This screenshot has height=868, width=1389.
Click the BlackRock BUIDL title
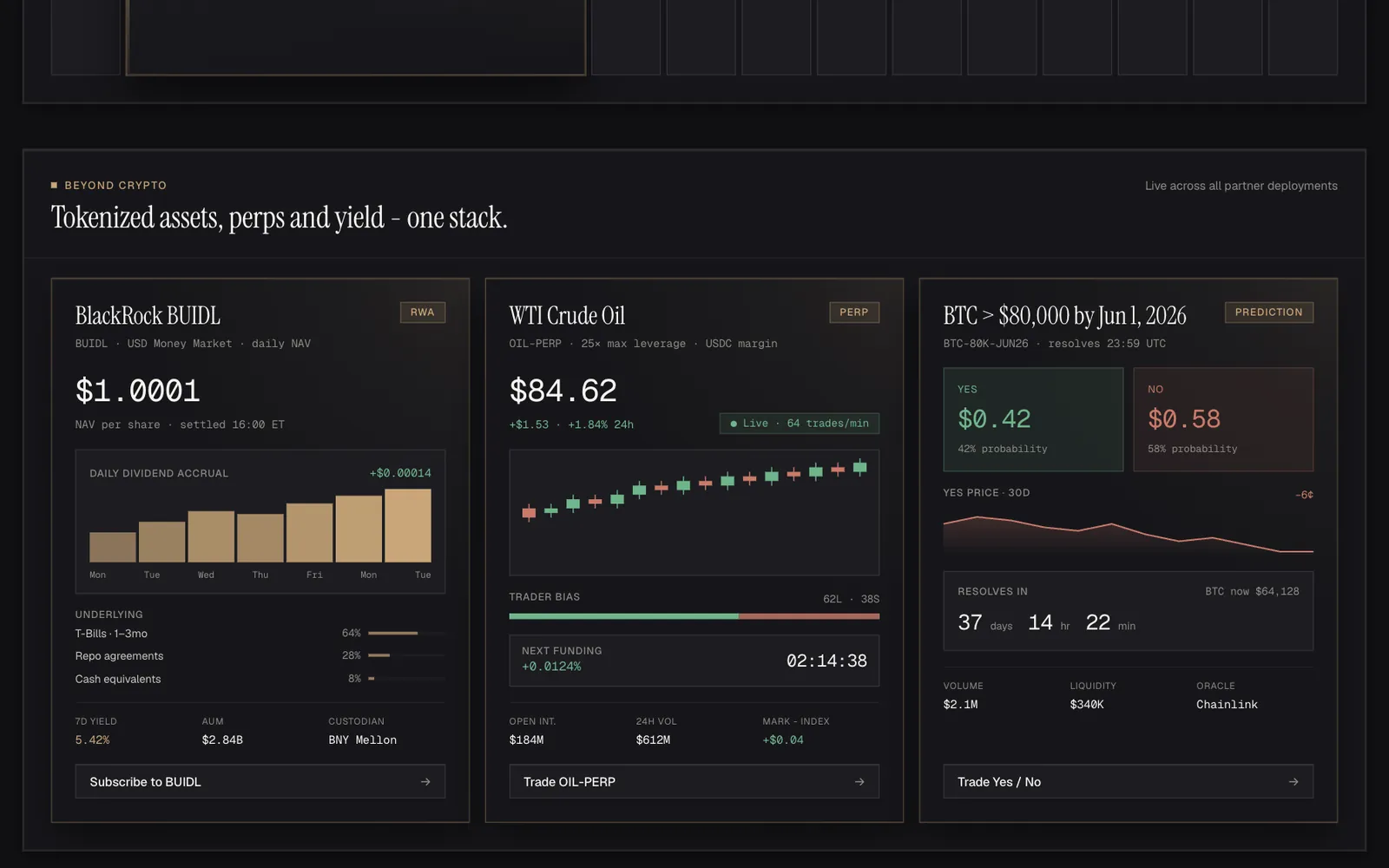tap(148, 315)
